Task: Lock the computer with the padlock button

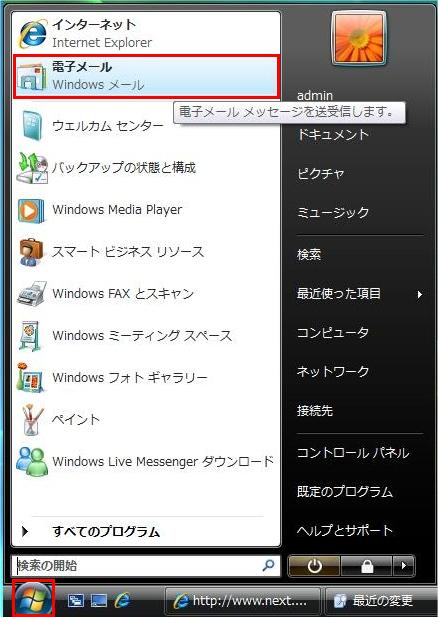Action: [366, 566]
